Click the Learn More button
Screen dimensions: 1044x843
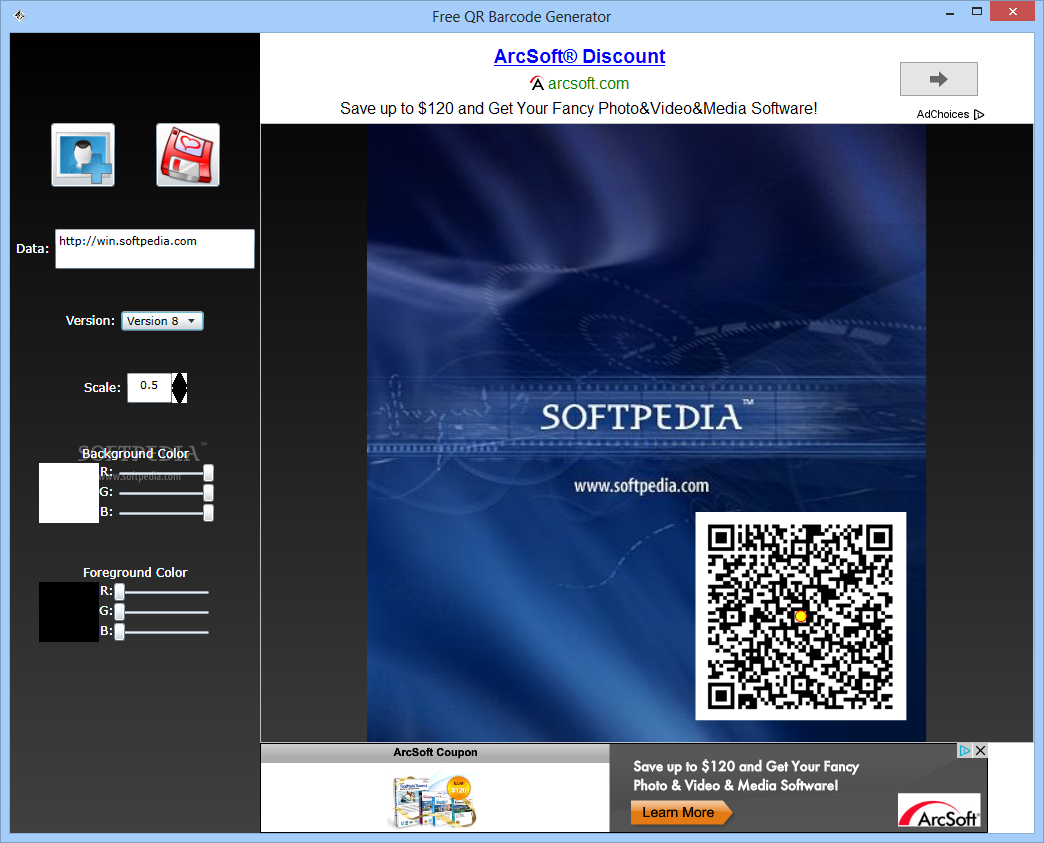(680, 812)
